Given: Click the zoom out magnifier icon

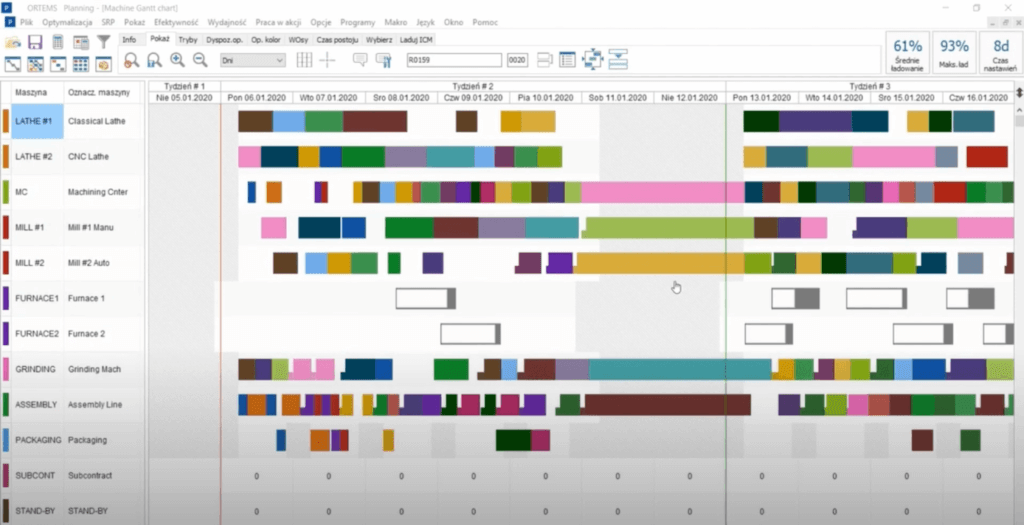Looking at the screenshot, I should tap(199, 60).
